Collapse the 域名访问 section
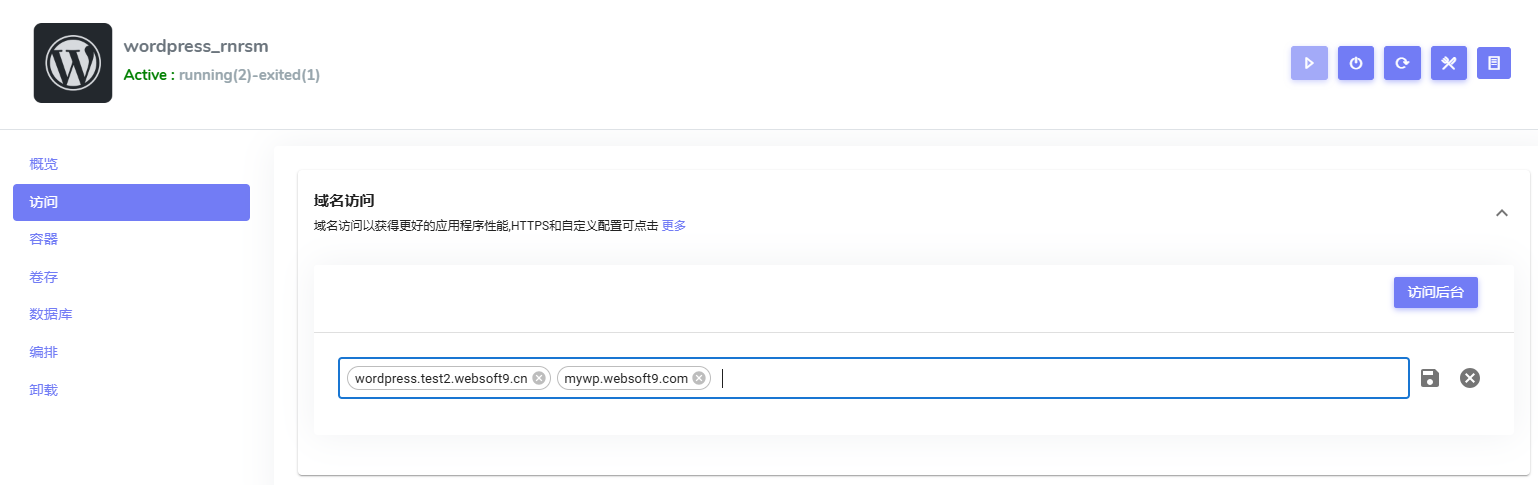 (1501, 213)
